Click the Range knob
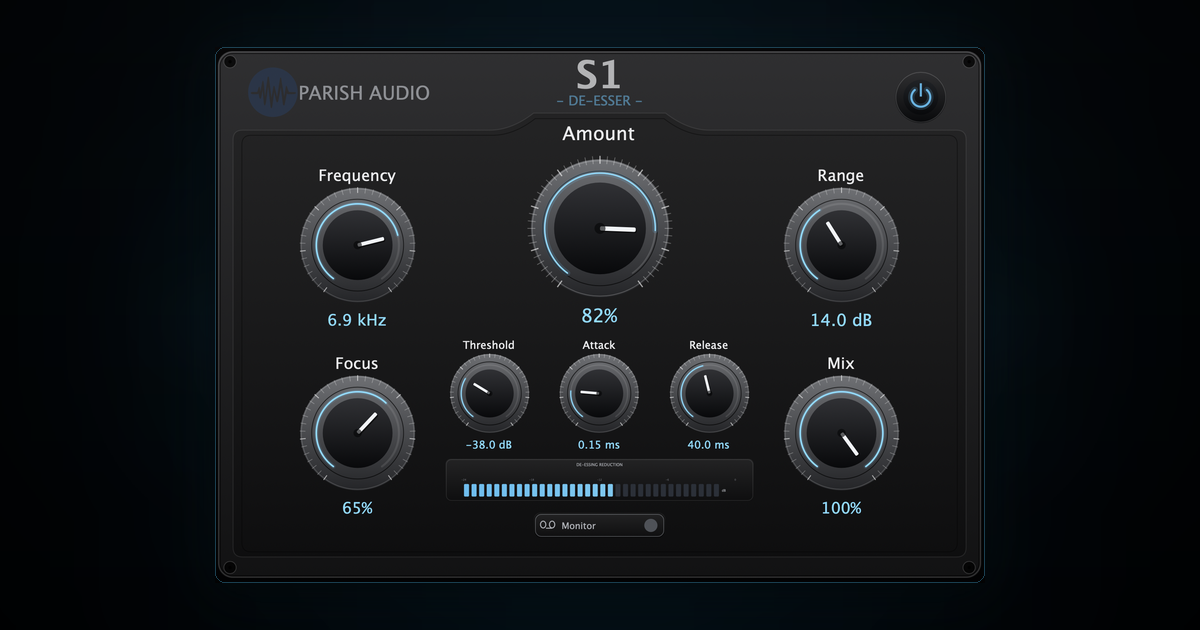The width and height of the screenshot is (1200, 630). coord(841,245)
